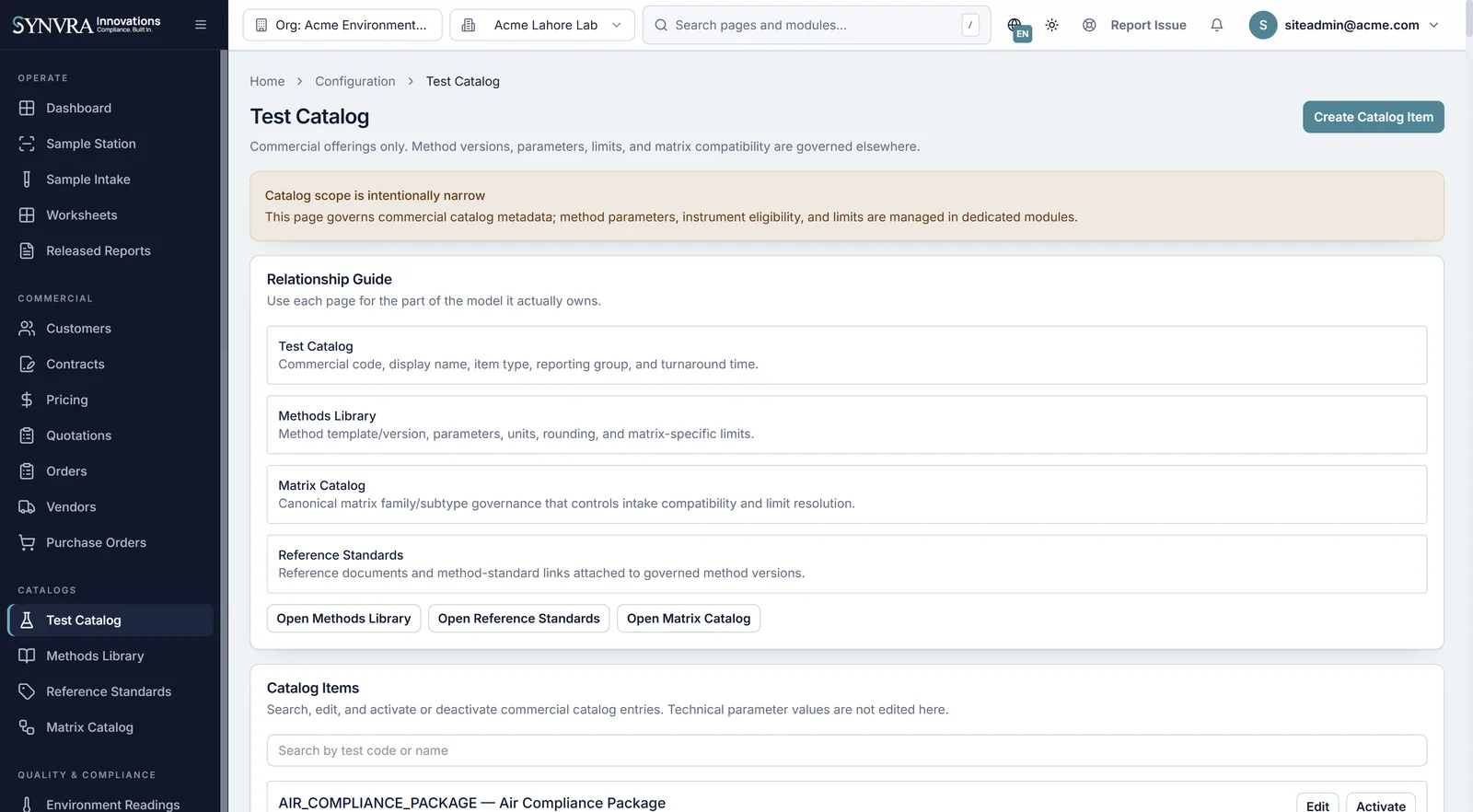Image resolution: width=1473 pixels, height=812 pixels.
Task: Select Test Catalog in the sidebar
Action: (110, 621)
